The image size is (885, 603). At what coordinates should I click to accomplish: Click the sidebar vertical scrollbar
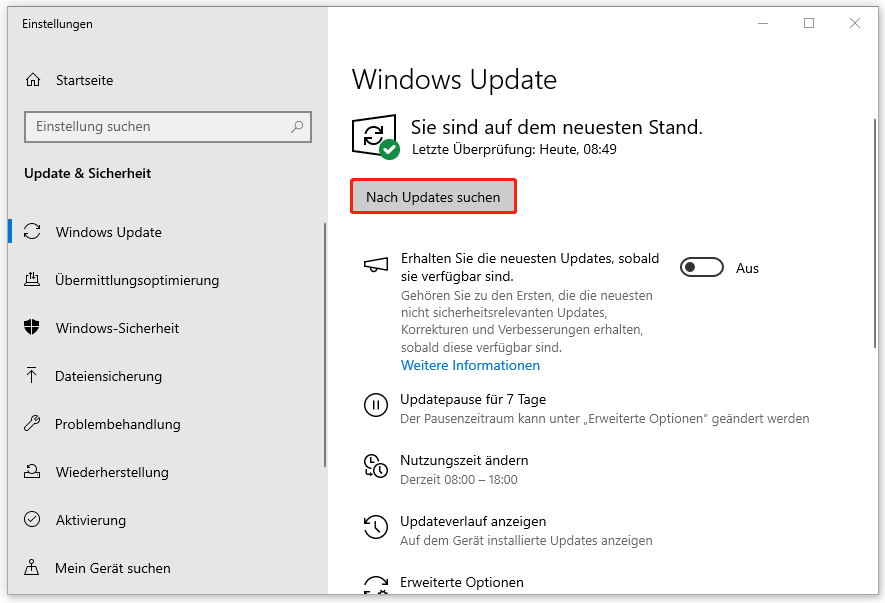tap(325, 345)
